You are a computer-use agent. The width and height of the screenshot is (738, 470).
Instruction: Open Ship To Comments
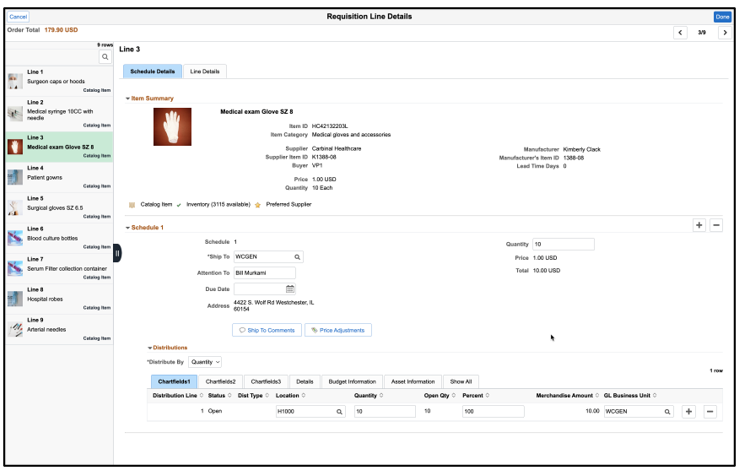pyautogui.click(x=267, y=330)
